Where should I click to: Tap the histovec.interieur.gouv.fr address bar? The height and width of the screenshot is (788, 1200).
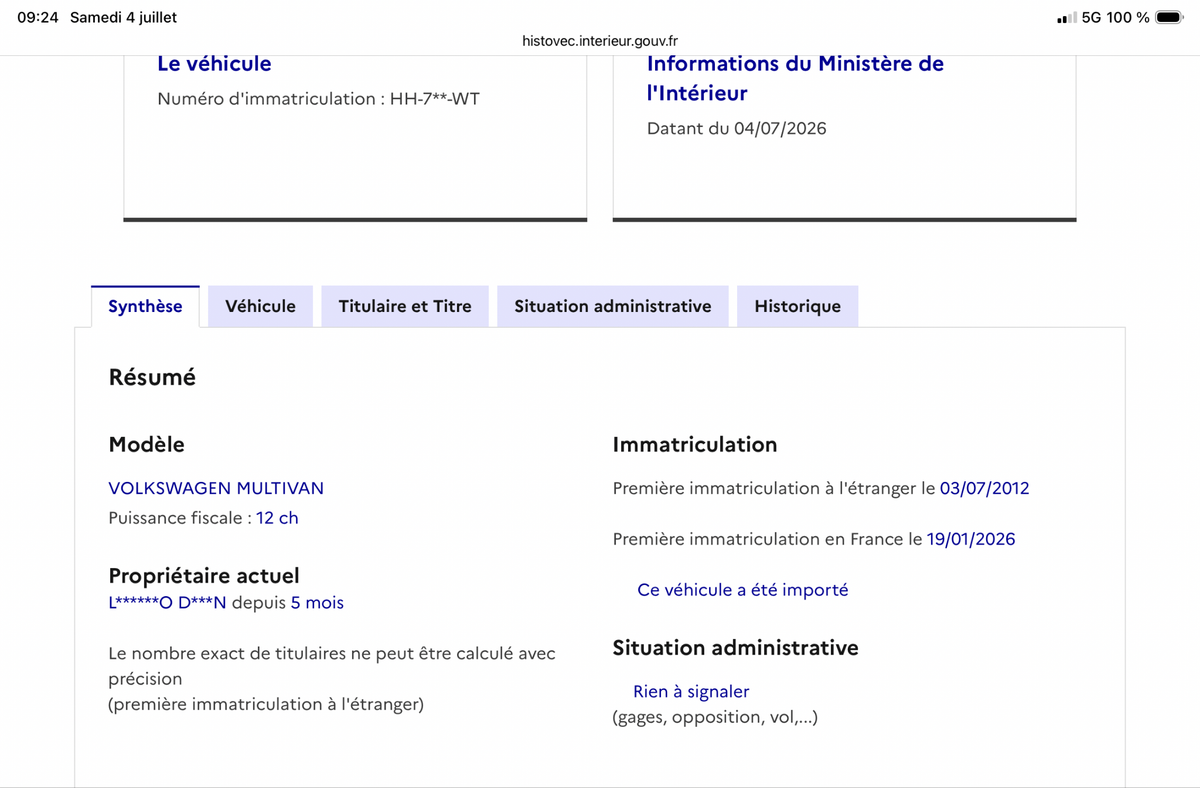point(600,41)
